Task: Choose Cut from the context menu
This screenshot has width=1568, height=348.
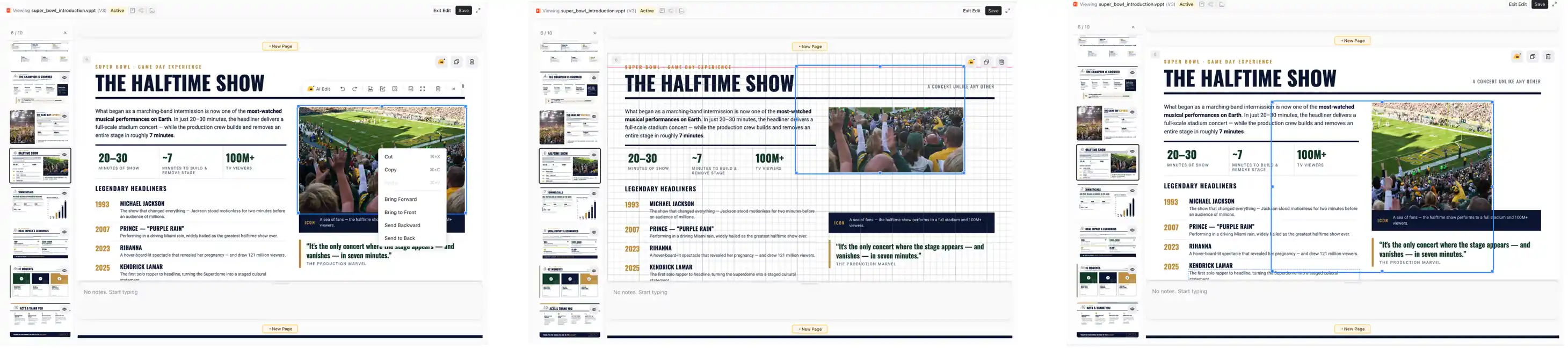Action: (412, 156)
